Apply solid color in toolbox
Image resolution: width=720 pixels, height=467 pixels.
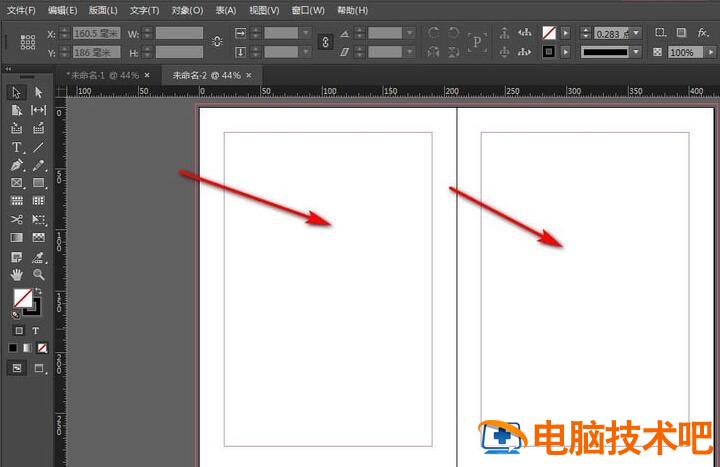click(x=13, y=348)
